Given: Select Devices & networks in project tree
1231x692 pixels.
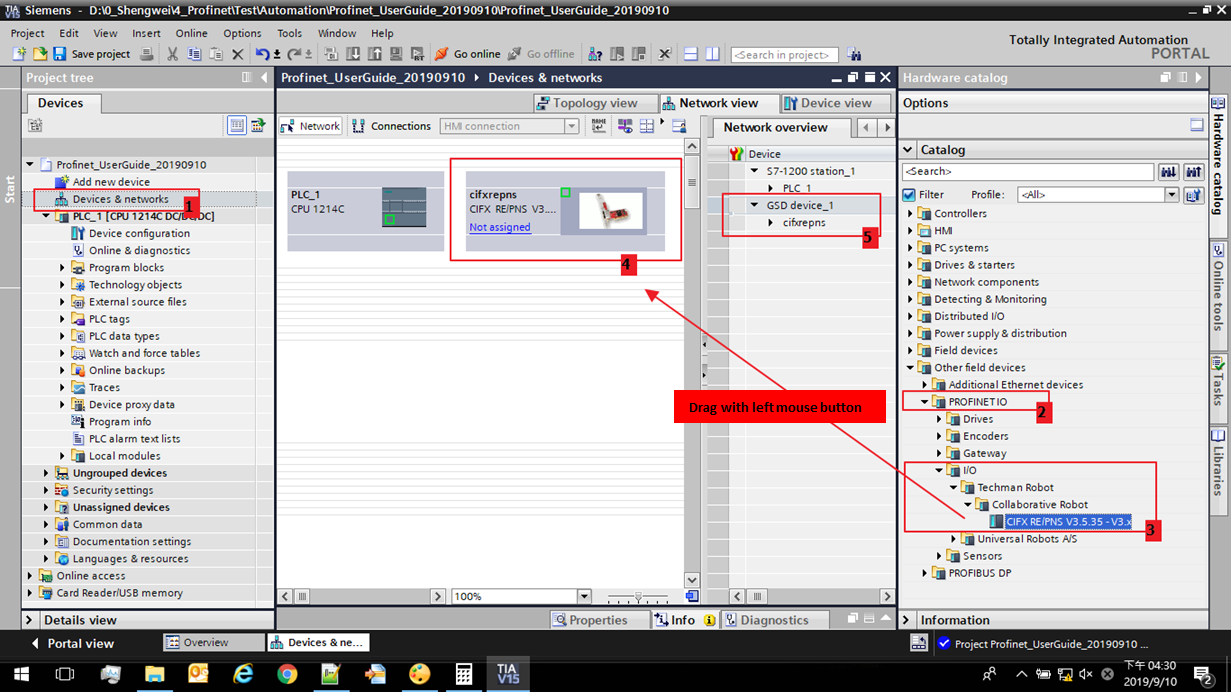Looking at the screenshot, I should (x=120, y=199).
